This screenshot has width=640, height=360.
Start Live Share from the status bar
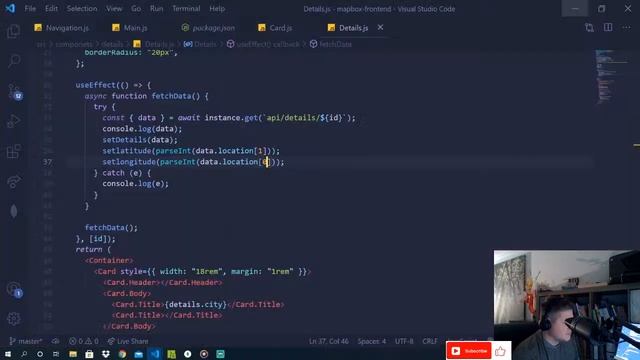(x=128, y=341)
